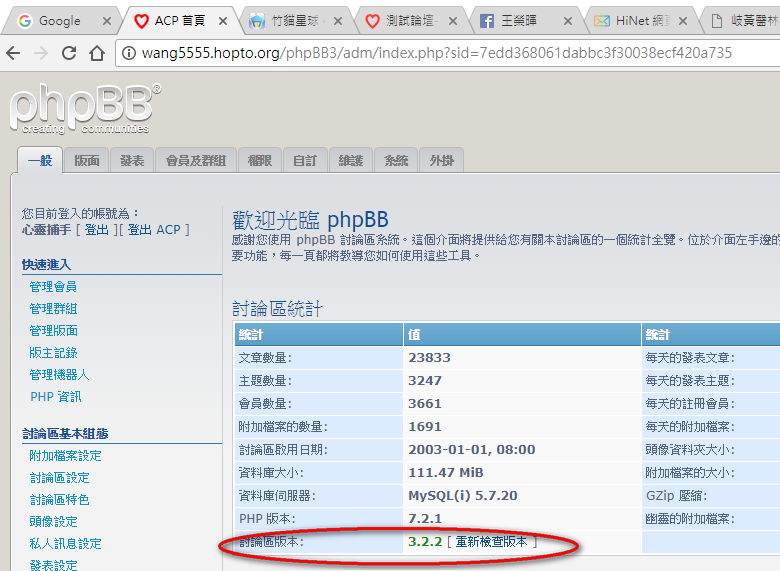Open 附加檔案設定 in the sidebar
Screen dimensions: 780x571
click(65, 456)
